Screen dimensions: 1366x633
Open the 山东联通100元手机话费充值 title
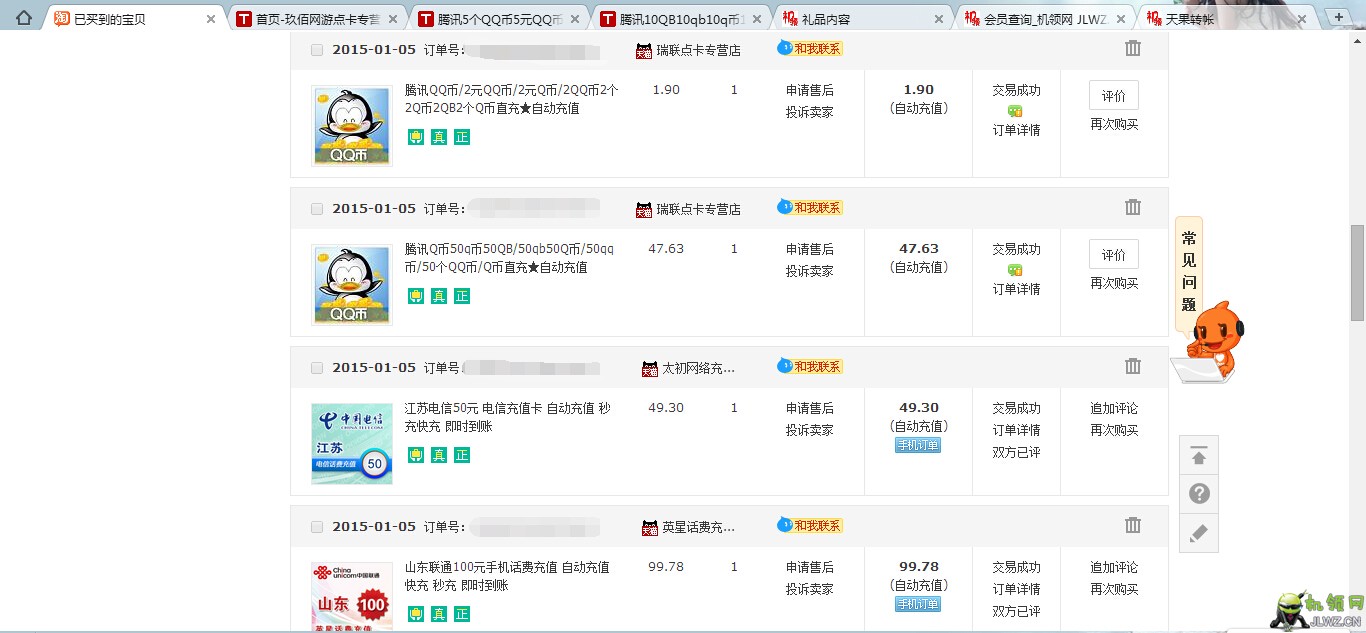(x=507, y=576)
